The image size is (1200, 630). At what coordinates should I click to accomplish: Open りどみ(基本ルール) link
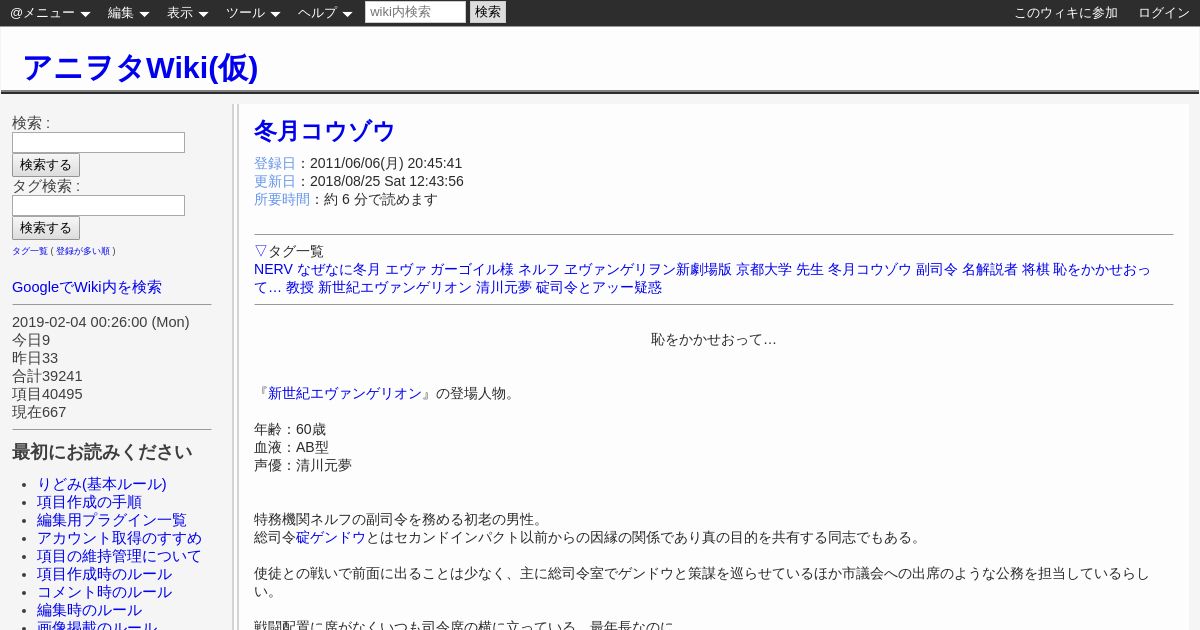click(102, 484)
